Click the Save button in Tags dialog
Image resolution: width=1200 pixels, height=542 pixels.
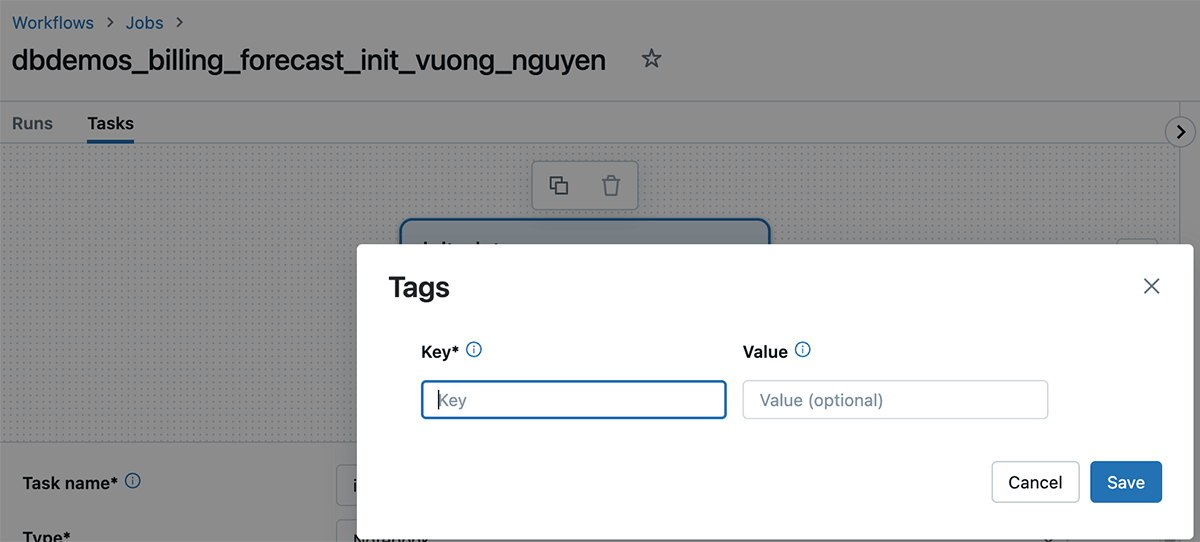(1125, 482)
